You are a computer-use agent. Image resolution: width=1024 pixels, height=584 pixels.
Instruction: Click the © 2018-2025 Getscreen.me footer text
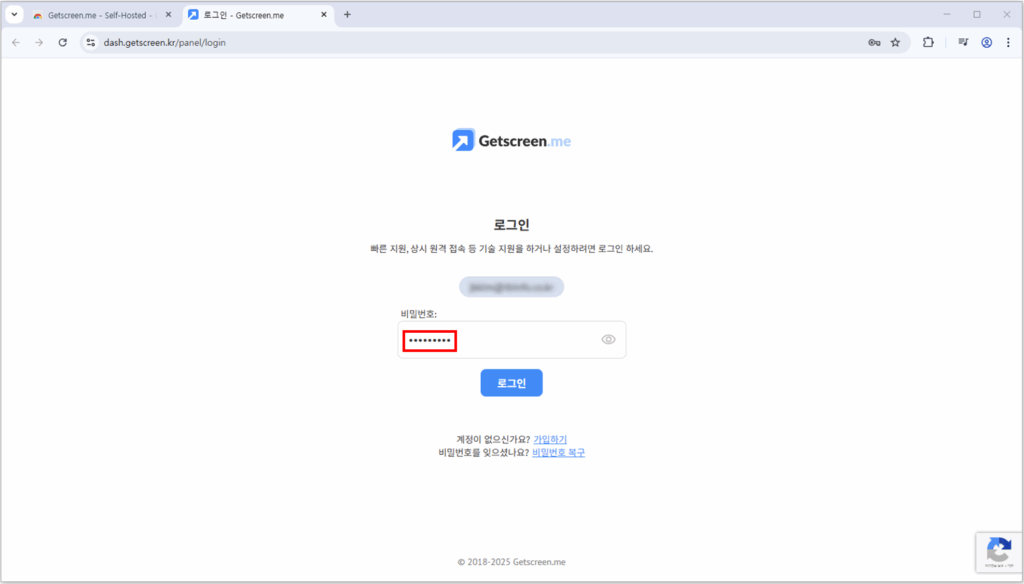[x=511, y=562]
